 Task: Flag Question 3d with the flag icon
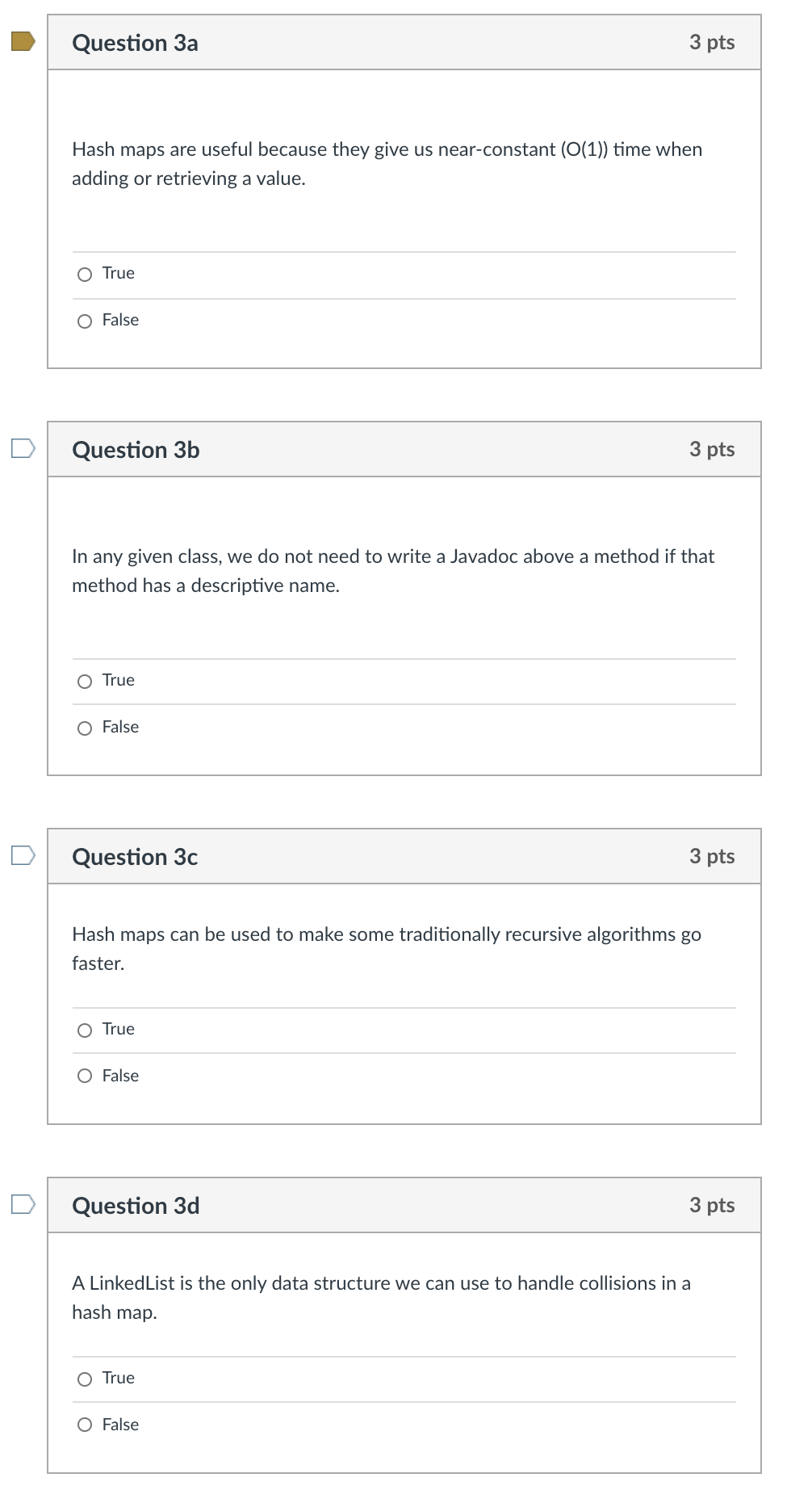tap(23, 1204)
